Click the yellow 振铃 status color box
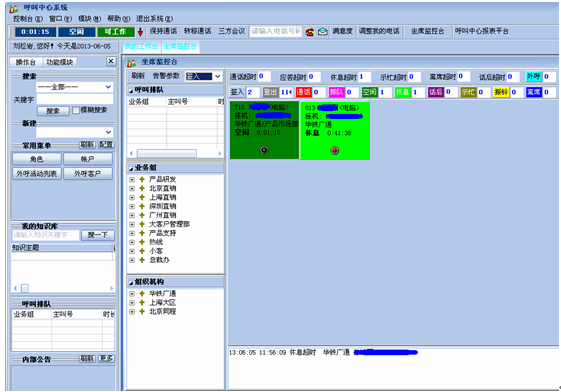Screen dimensions: 561x392 pyautogui.click(x=501, y=92)
